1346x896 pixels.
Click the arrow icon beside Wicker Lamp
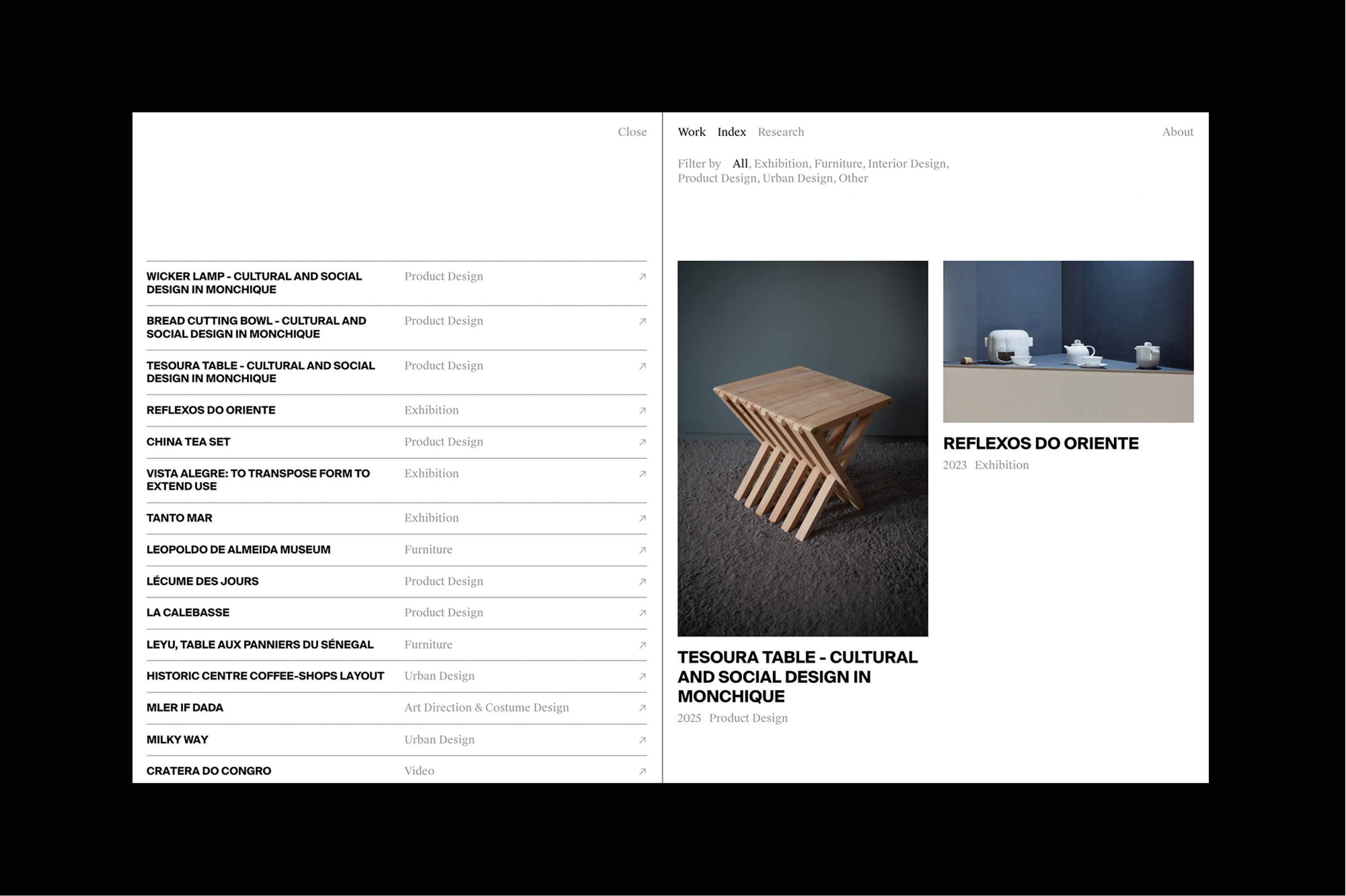tap(642, 277)
